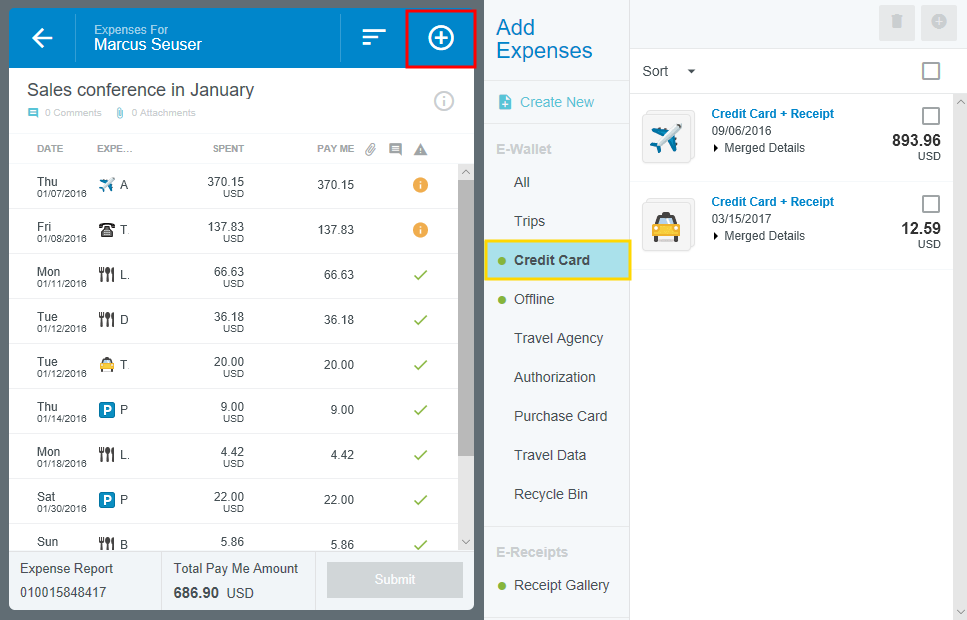Click the airplane expense thumbnail
The height and width of the screenshot is (620, 967).
pos(666,137)
